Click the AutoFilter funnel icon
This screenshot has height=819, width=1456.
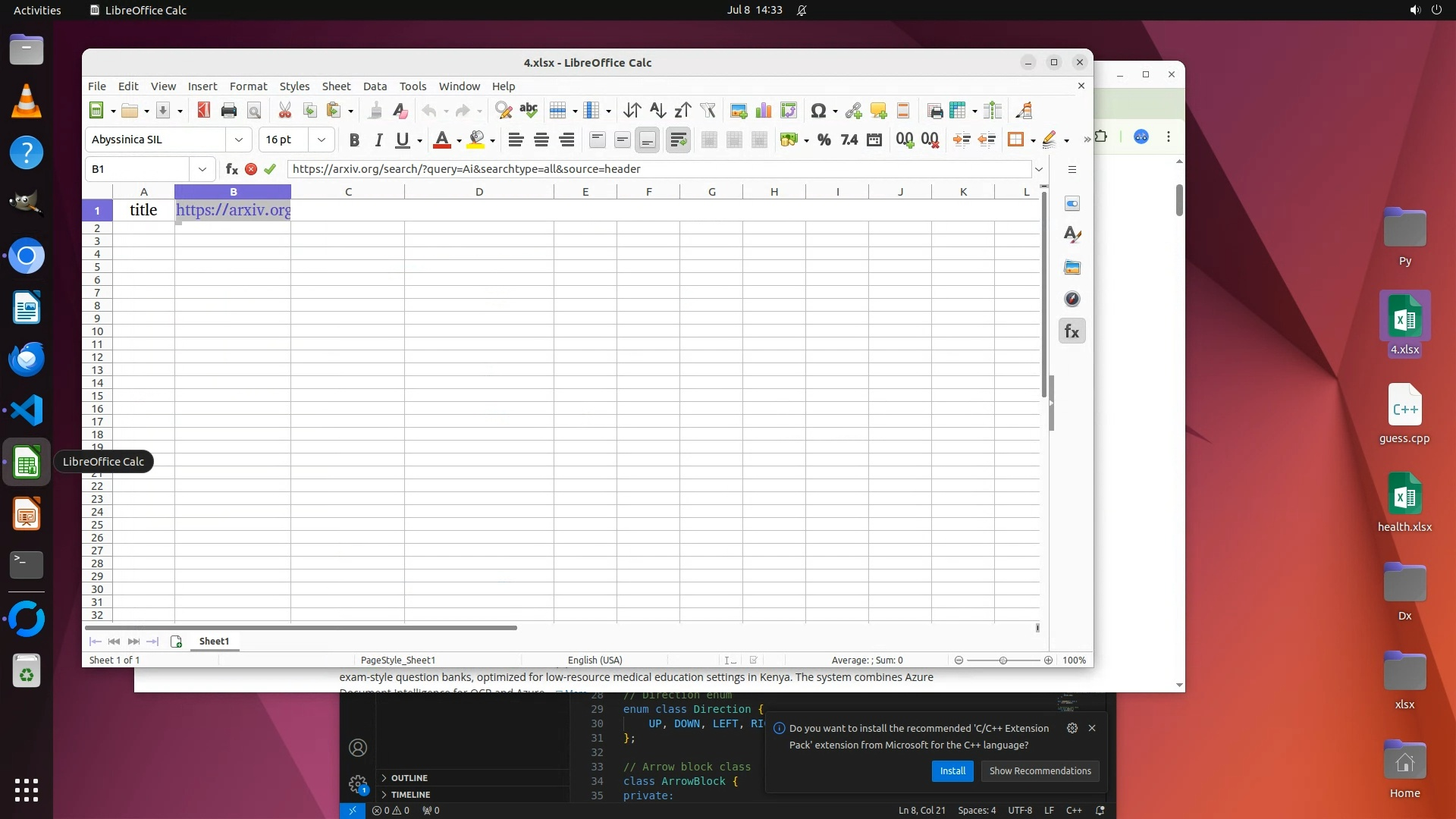tap(708, 111)
